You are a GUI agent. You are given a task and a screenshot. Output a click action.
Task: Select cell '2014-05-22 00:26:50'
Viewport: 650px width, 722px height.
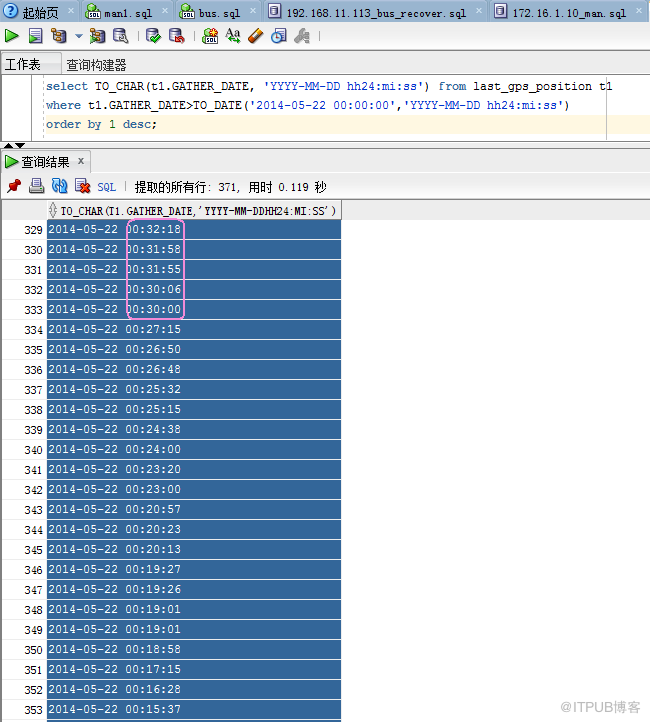194,349
